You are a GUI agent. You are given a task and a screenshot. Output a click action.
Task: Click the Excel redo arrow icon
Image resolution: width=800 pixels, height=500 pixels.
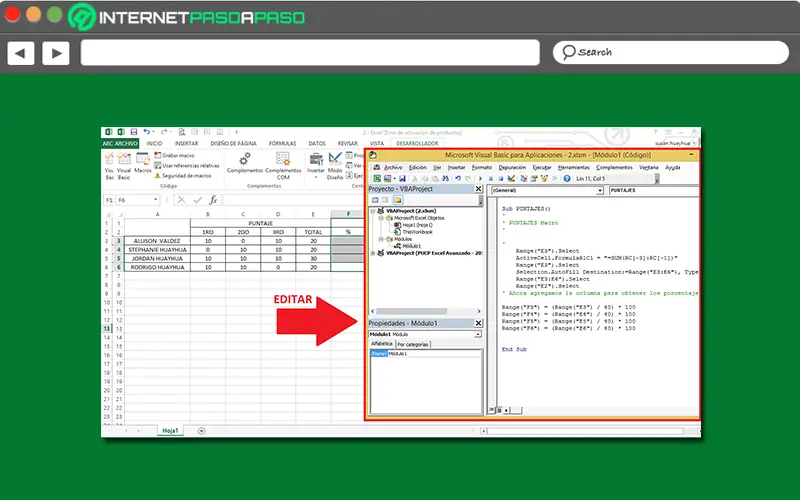point(164,132)
